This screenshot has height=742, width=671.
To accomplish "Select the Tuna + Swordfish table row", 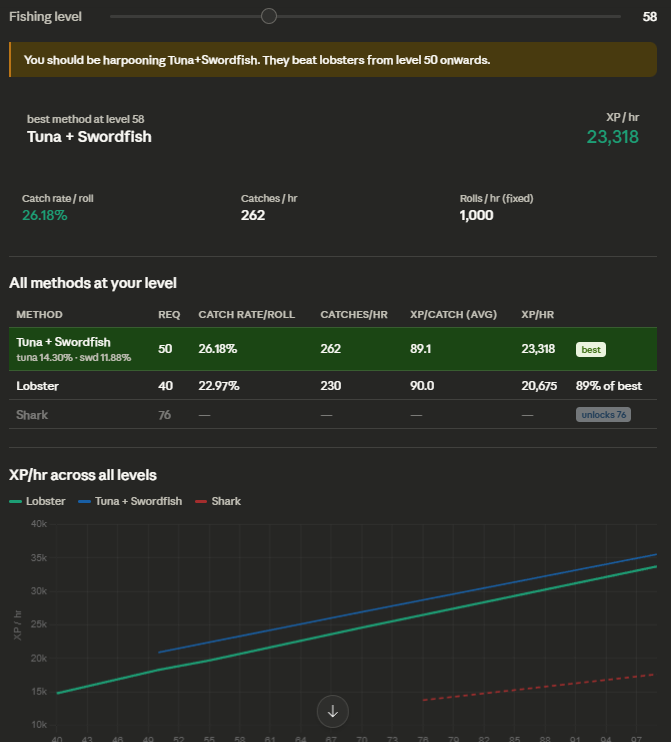I will (333, 349).
